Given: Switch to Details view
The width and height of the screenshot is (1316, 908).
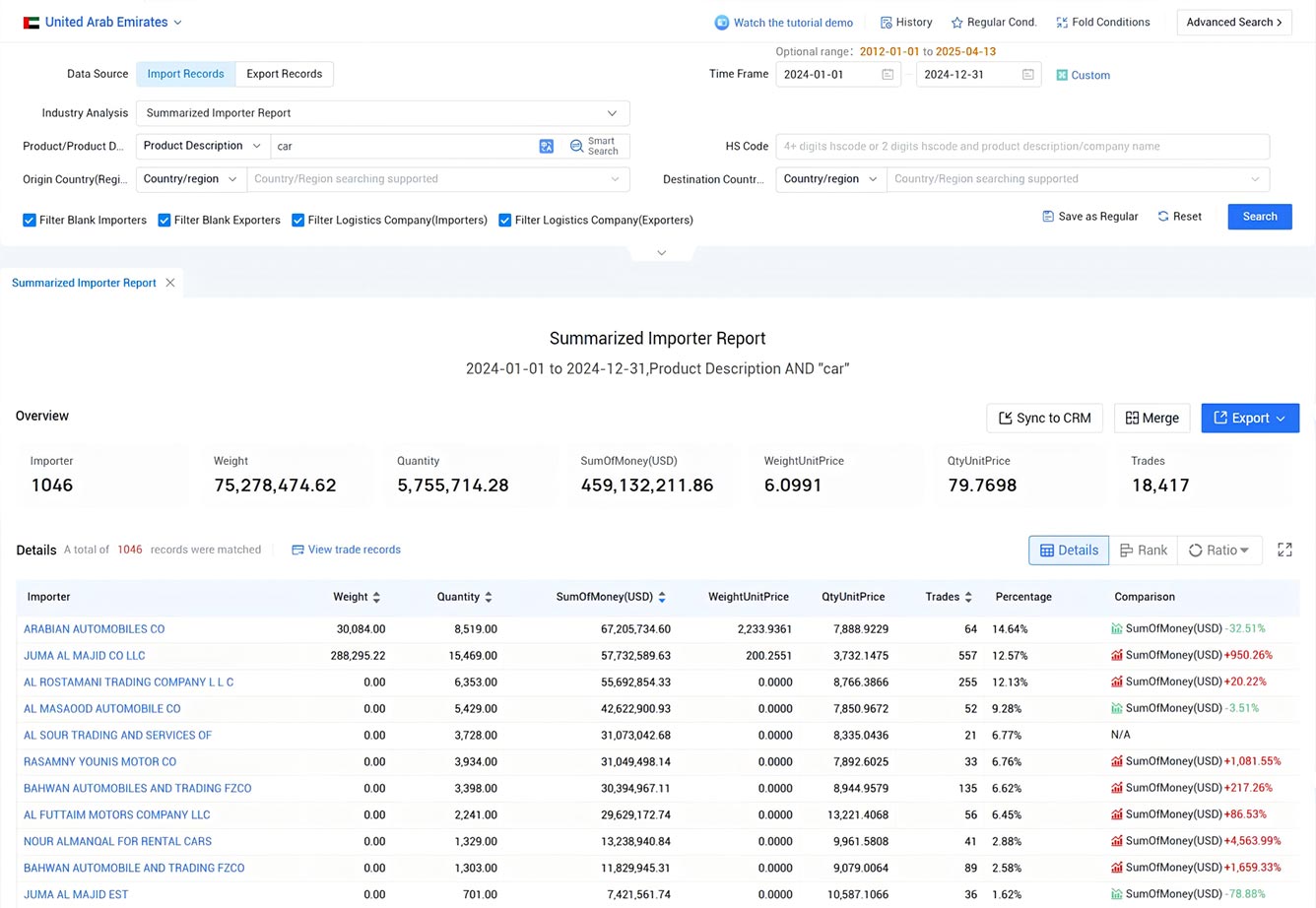Looking at the screenshot, I should coord(1069,551).
